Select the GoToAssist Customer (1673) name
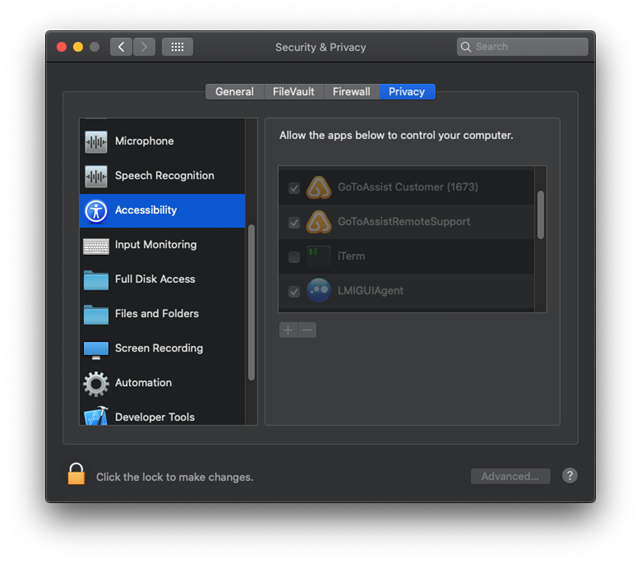641x563 pixels. (x=408, y=187)
